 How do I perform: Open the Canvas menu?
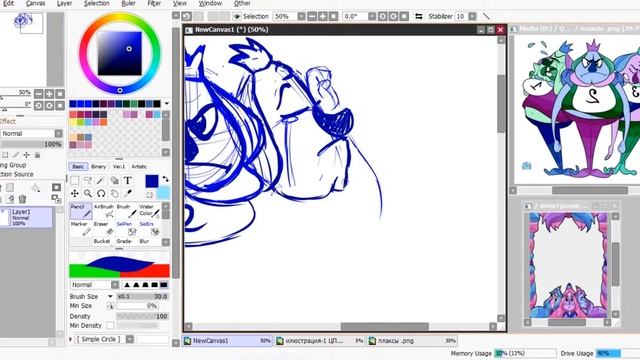click(x=36, y=3)
